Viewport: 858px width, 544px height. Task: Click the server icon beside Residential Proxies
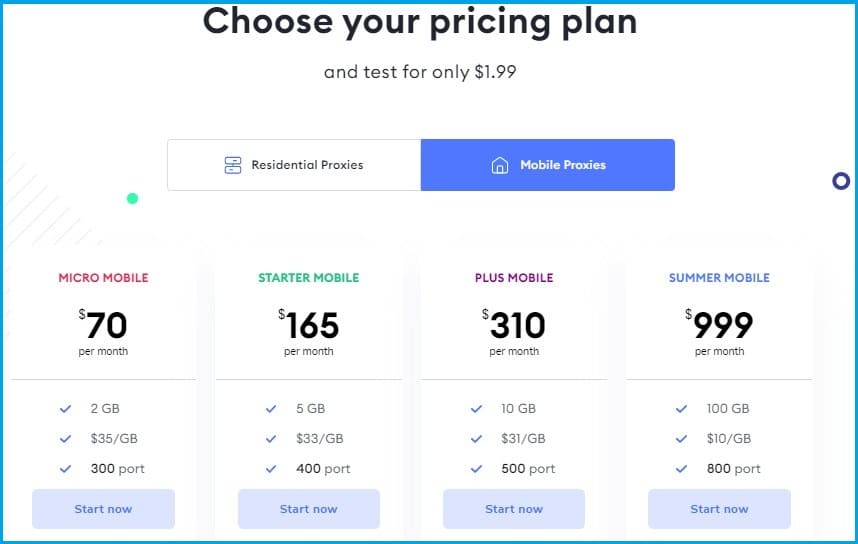click(233, 165)
